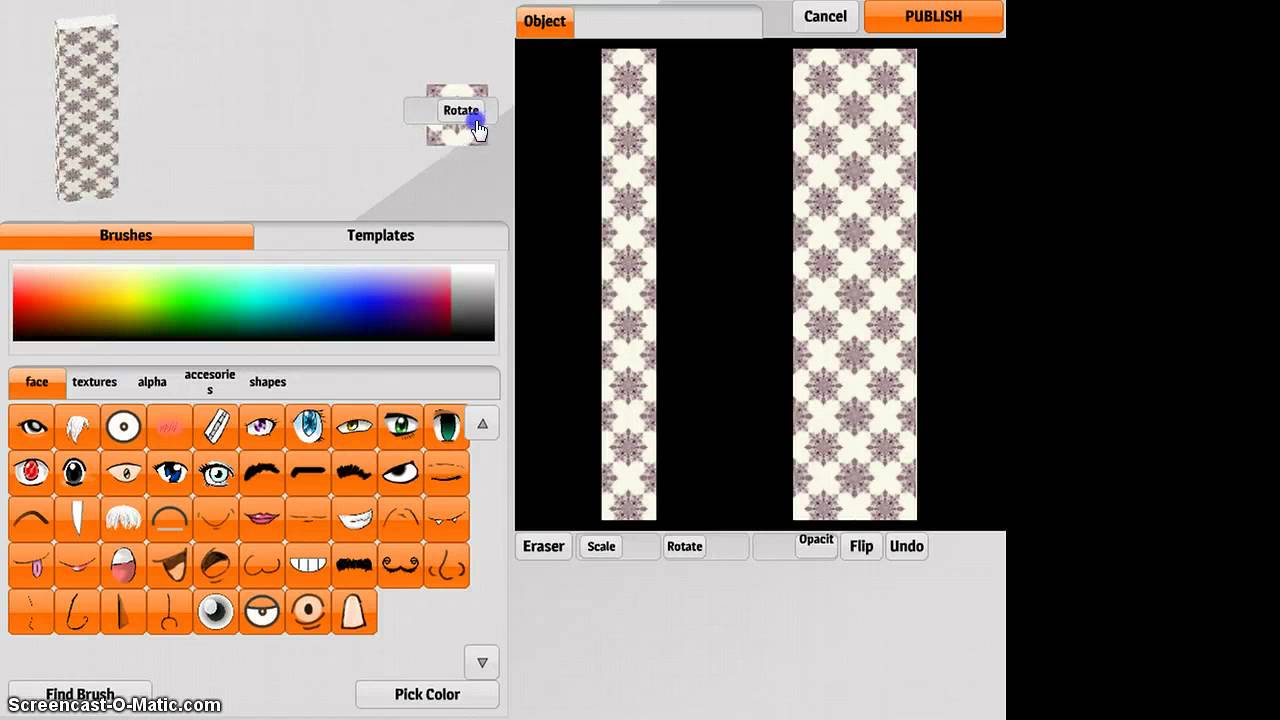Click the Rotate button on the 3D preview

461,111
